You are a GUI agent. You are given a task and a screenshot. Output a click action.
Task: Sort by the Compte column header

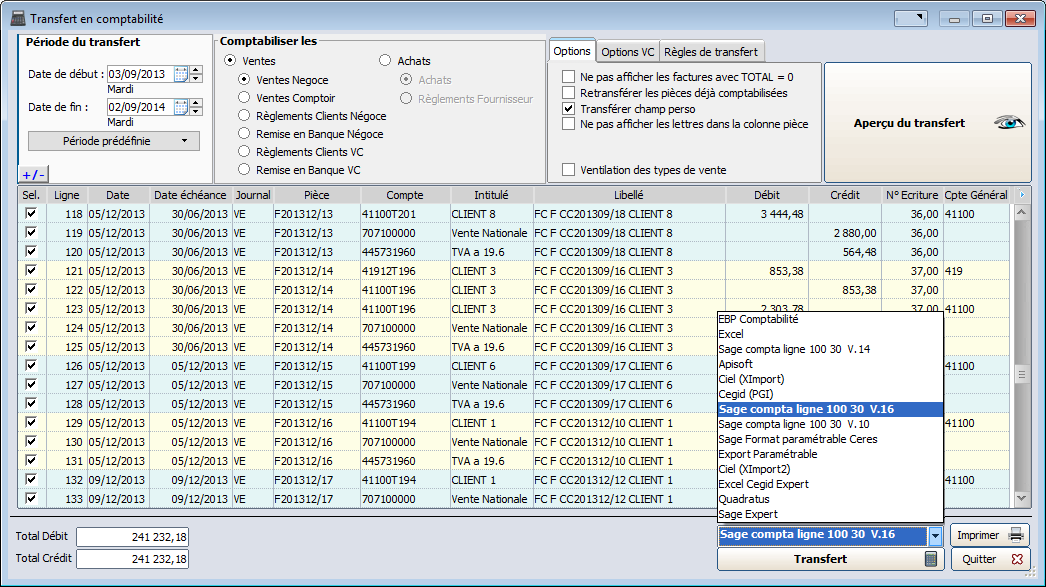[405, 195]
